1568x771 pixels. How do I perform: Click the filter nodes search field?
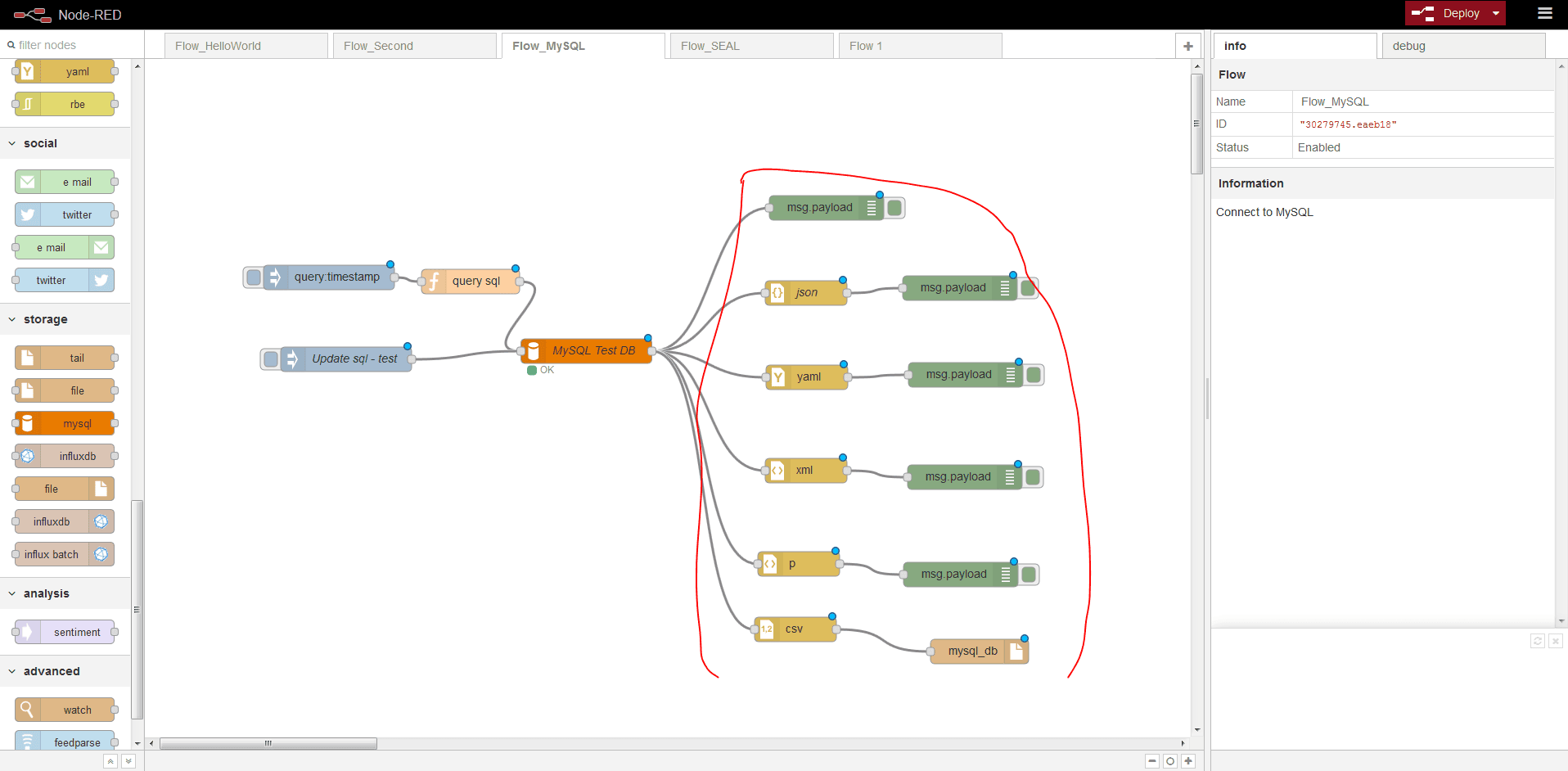(74, 45)
